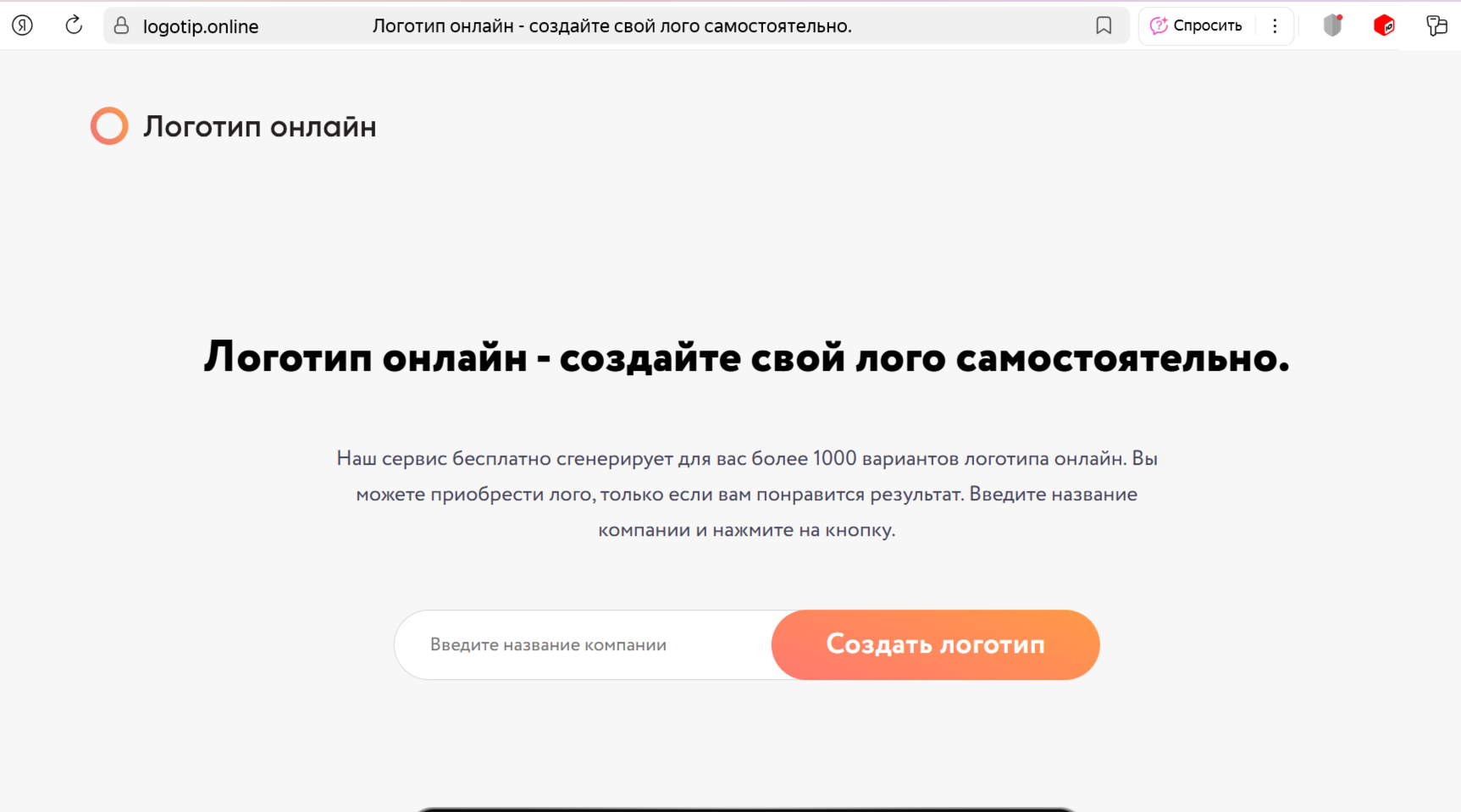Bookmark this page
Viewport: 1461px width, 812px height.
[1103, 26]
